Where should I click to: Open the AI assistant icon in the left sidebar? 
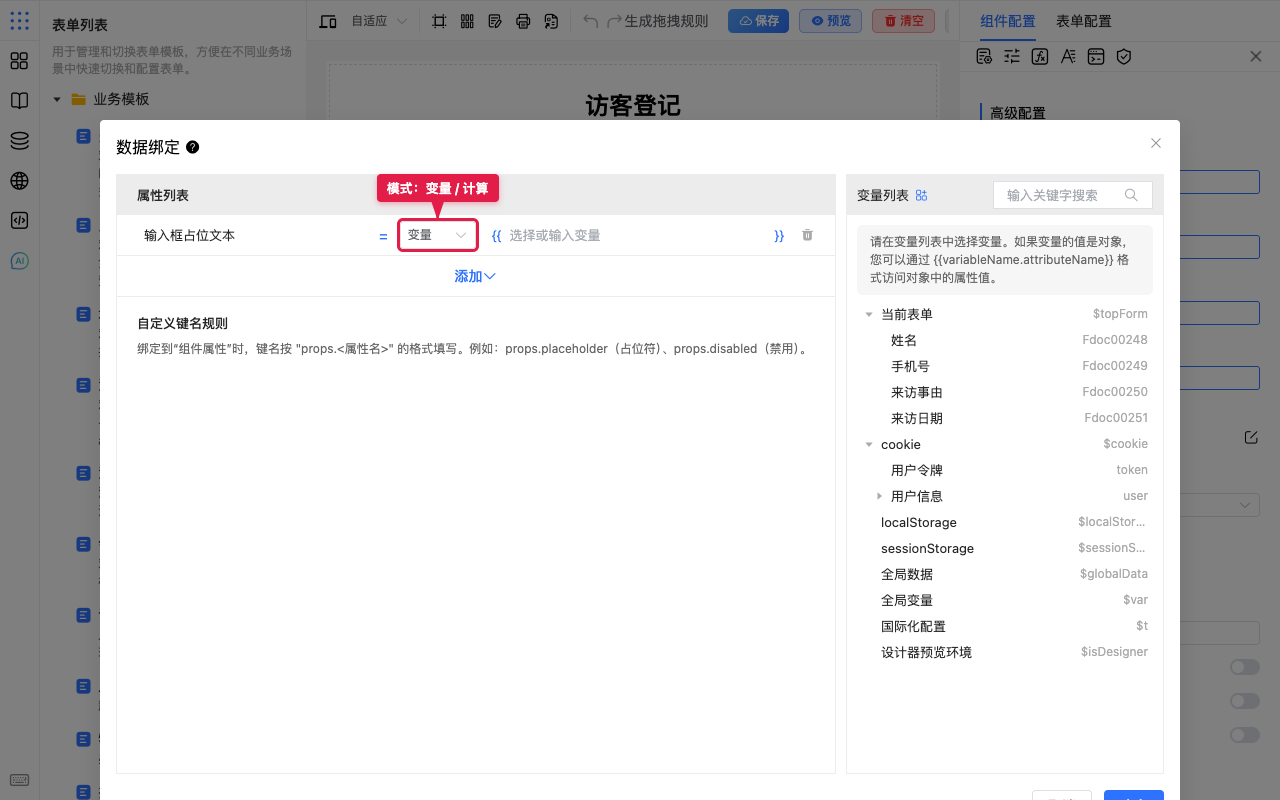pos(19,261)
